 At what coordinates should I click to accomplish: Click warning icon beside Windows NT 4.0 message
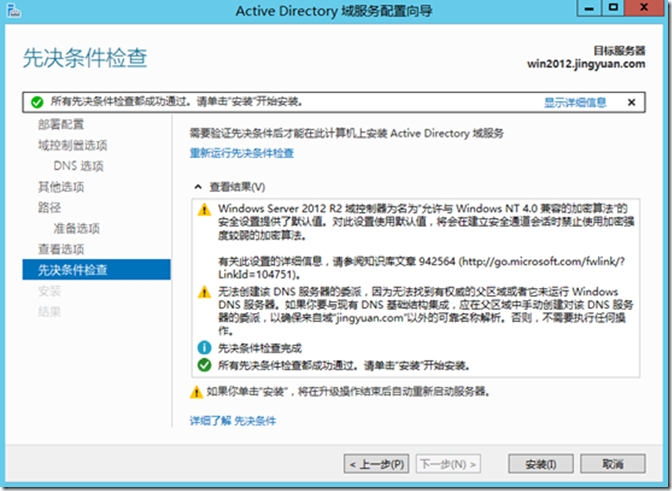pos(204,210)
